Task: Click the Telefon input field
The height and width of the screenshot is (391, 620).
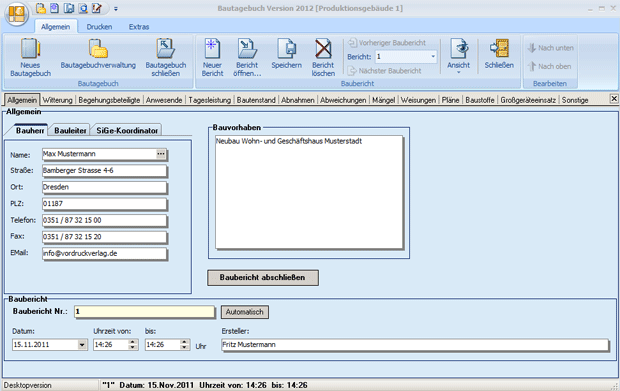Action: (x=104, y=221)
